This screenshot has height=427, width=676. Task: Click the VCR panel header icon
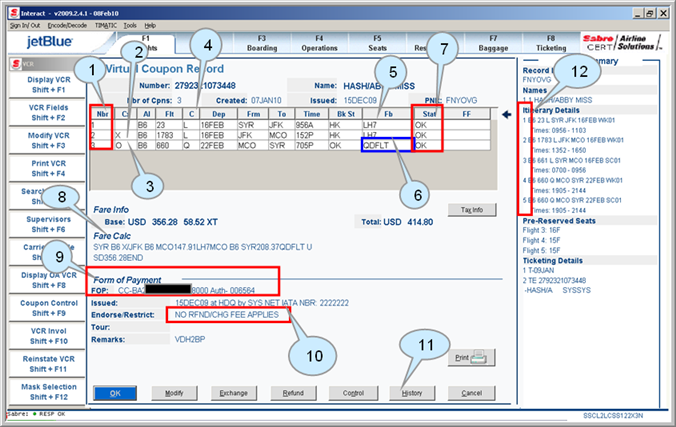click(x=13, y=62)
